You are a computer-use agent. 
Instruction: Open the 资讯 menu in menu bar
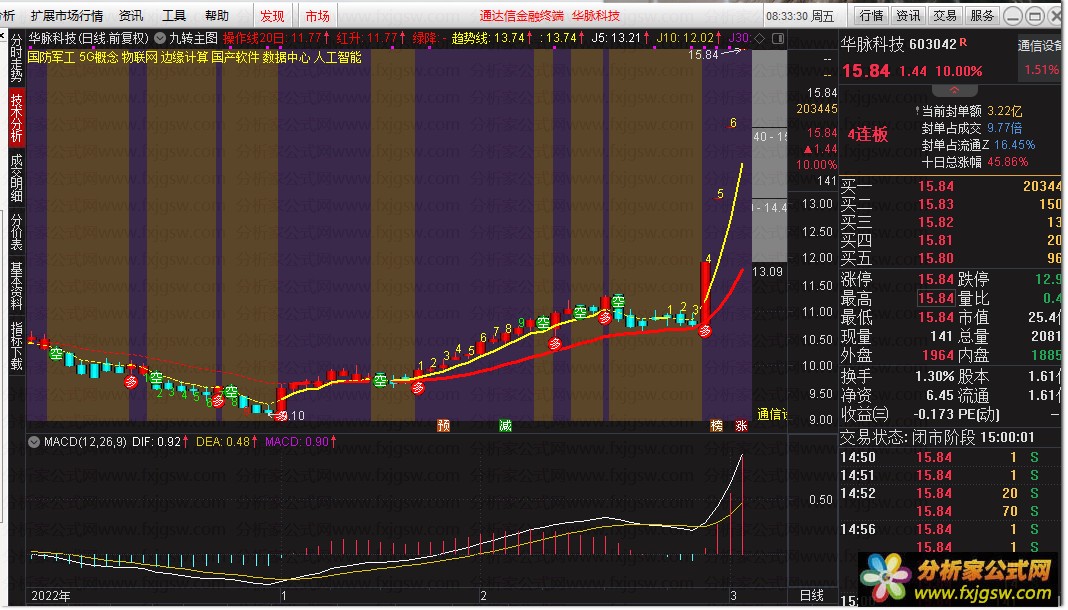131,15
